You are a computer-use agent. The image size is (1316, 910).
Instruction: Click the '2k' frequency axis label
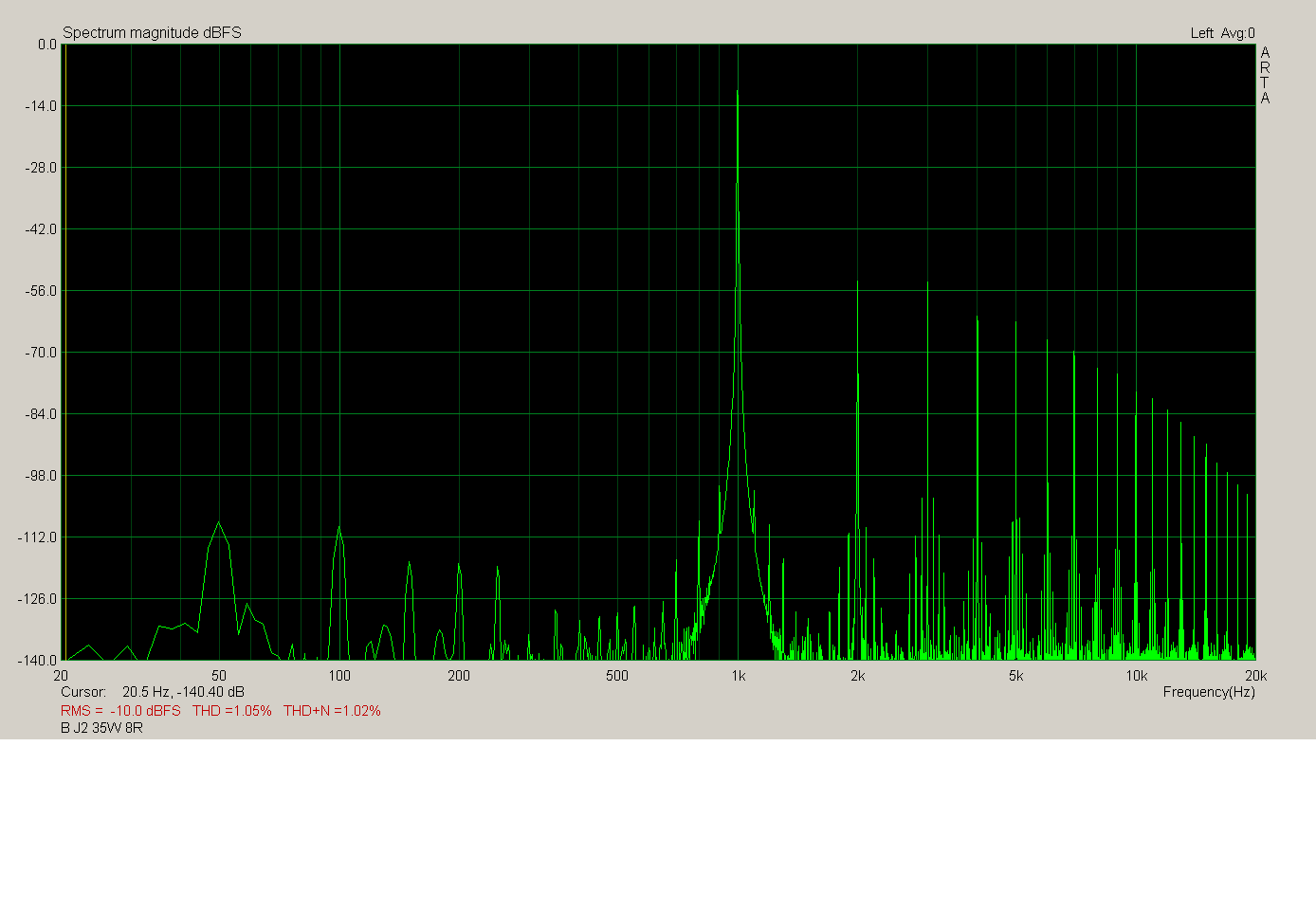pyautogui.click(x=857, y=676)
